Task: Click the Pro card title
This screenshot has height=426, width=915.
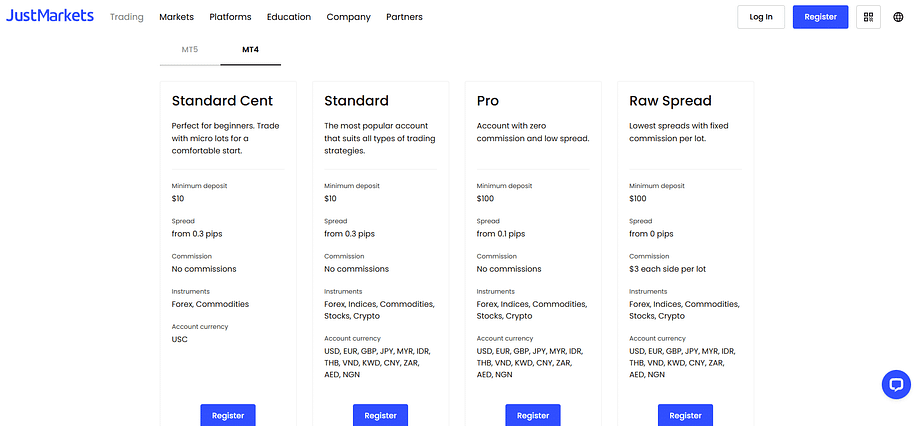Action: (488, 101)
